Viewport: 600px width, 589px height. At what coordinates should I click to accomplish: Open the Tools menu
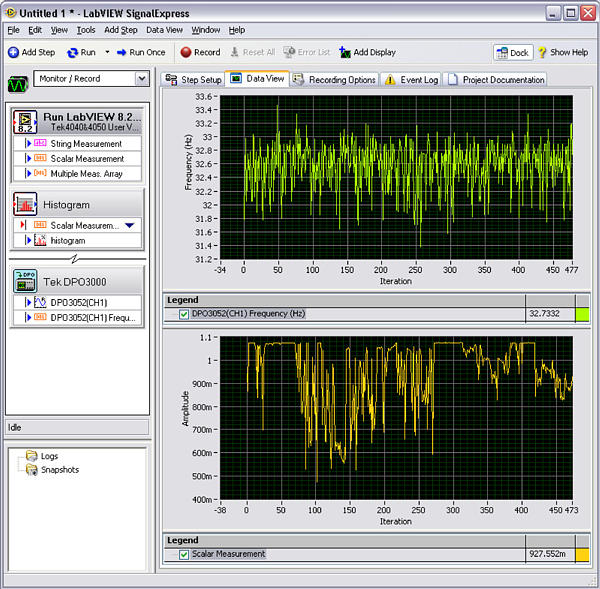pyautogui.click(x=86, y=30)
